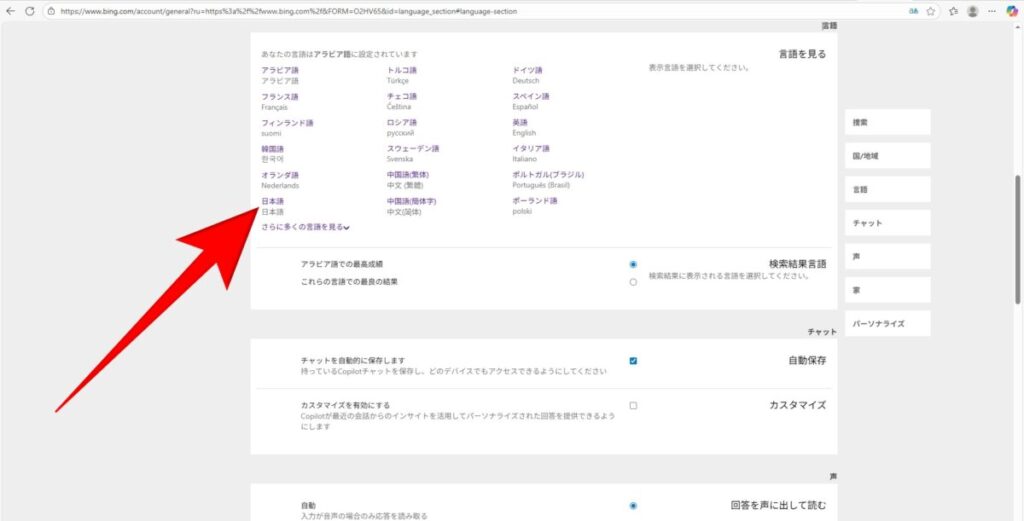Click the browser Back arrow
This screenshot has height=521, width=1024.
click(11, 11)
